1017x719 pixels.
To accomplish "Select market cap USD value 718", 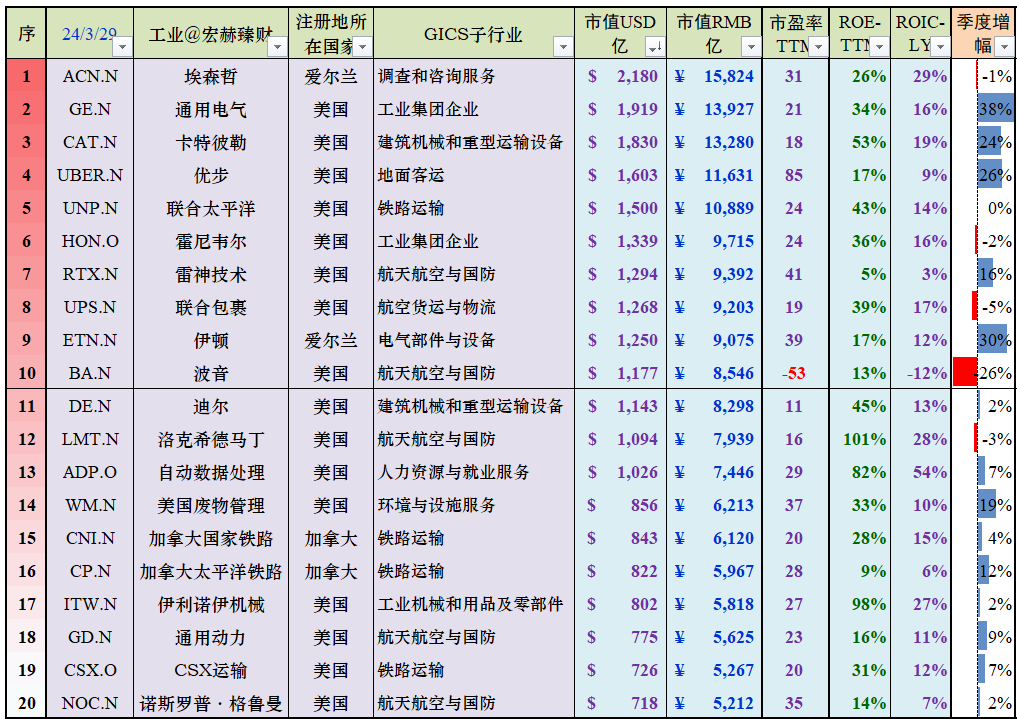I will [x=645, y=703].
